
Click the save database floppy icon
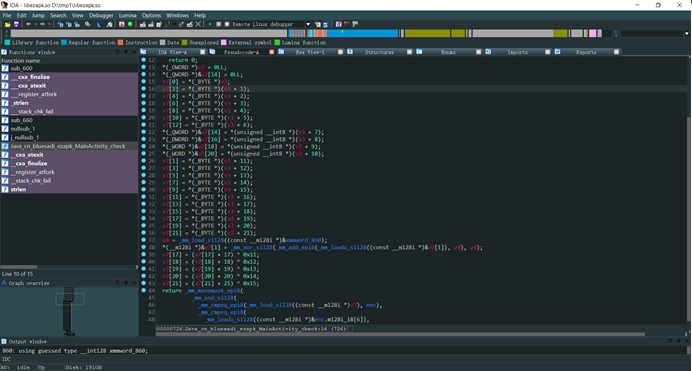(16, 24)
